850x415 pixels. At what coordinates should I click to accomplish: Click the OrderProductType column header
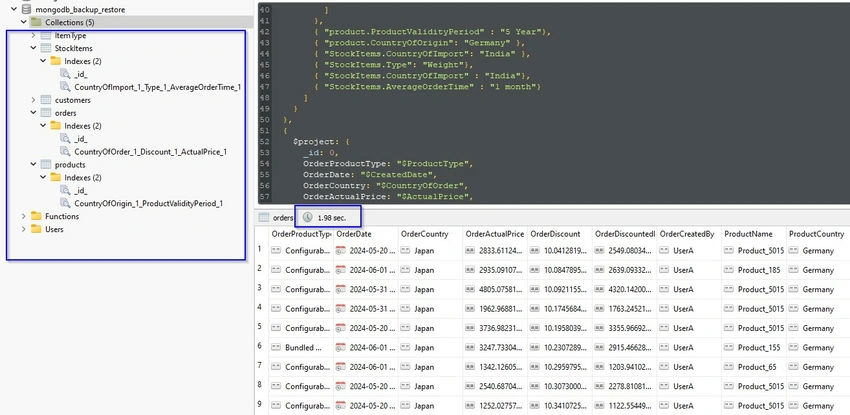(x=301, y=234)
